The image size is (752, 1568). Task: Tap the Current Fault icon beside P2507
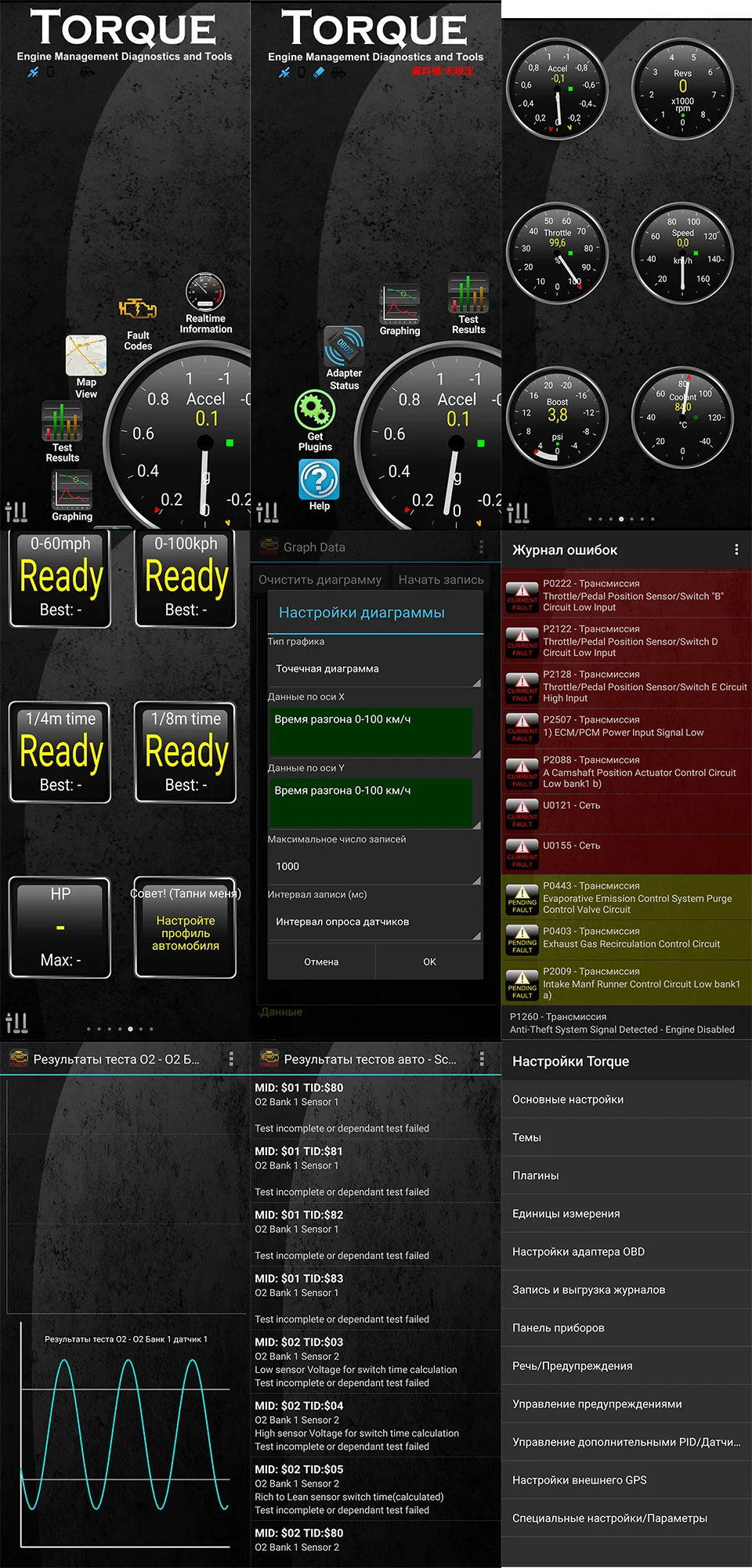(x=522, y=729)
